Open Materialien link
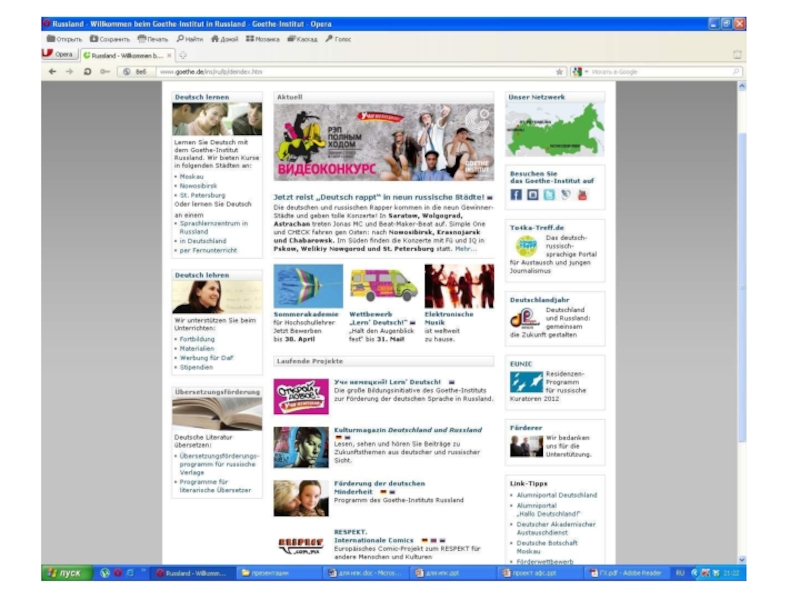 pyautogui.click(x=197, y=348)
